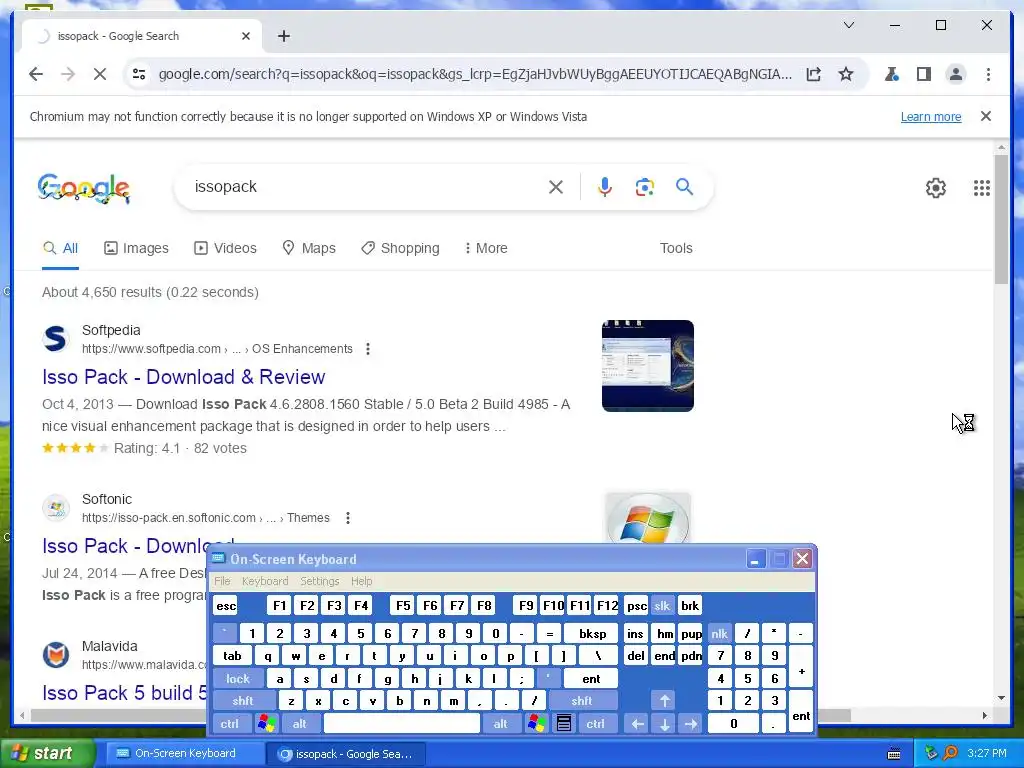Open Isso Pack - Download & Review
This screenshot has width=1024, height=768.
click(184, 377)
